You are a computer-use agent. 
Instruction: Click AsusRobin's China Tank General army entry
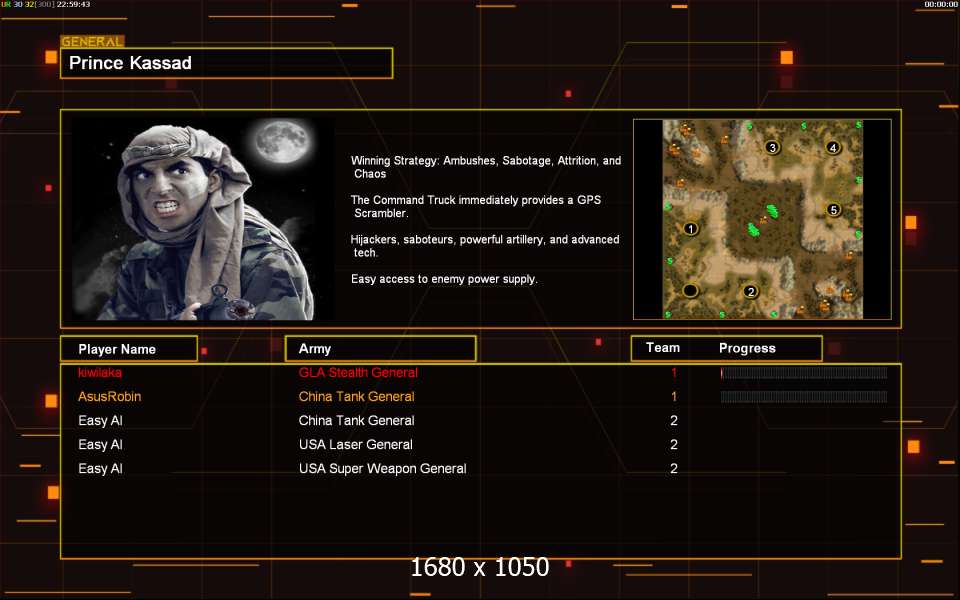coord(356,396)
